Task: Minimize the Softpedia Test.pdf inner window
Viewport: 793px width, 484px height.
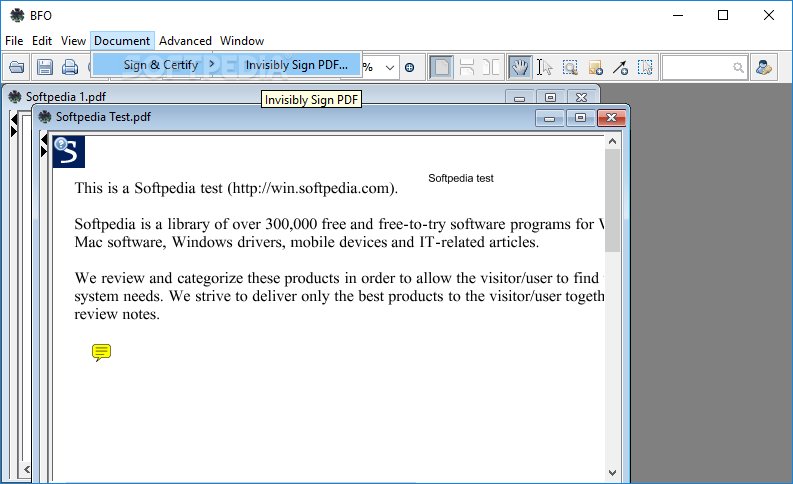Action: (x=550, y=118)
